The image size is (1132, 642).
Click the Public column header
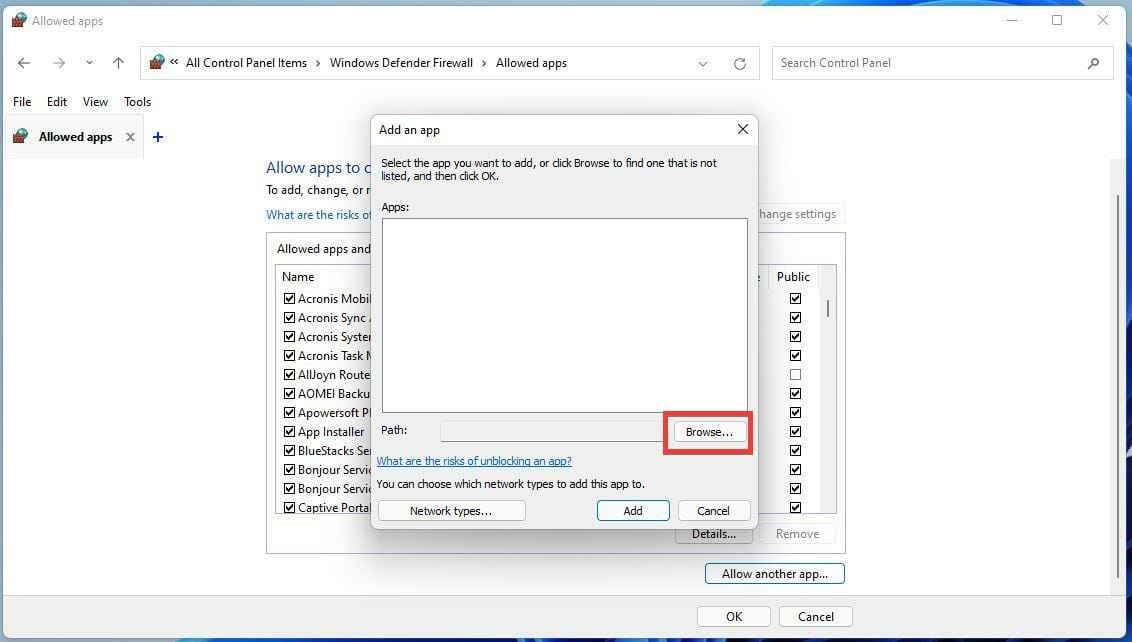pyautogui.click(x=793, y=277)
